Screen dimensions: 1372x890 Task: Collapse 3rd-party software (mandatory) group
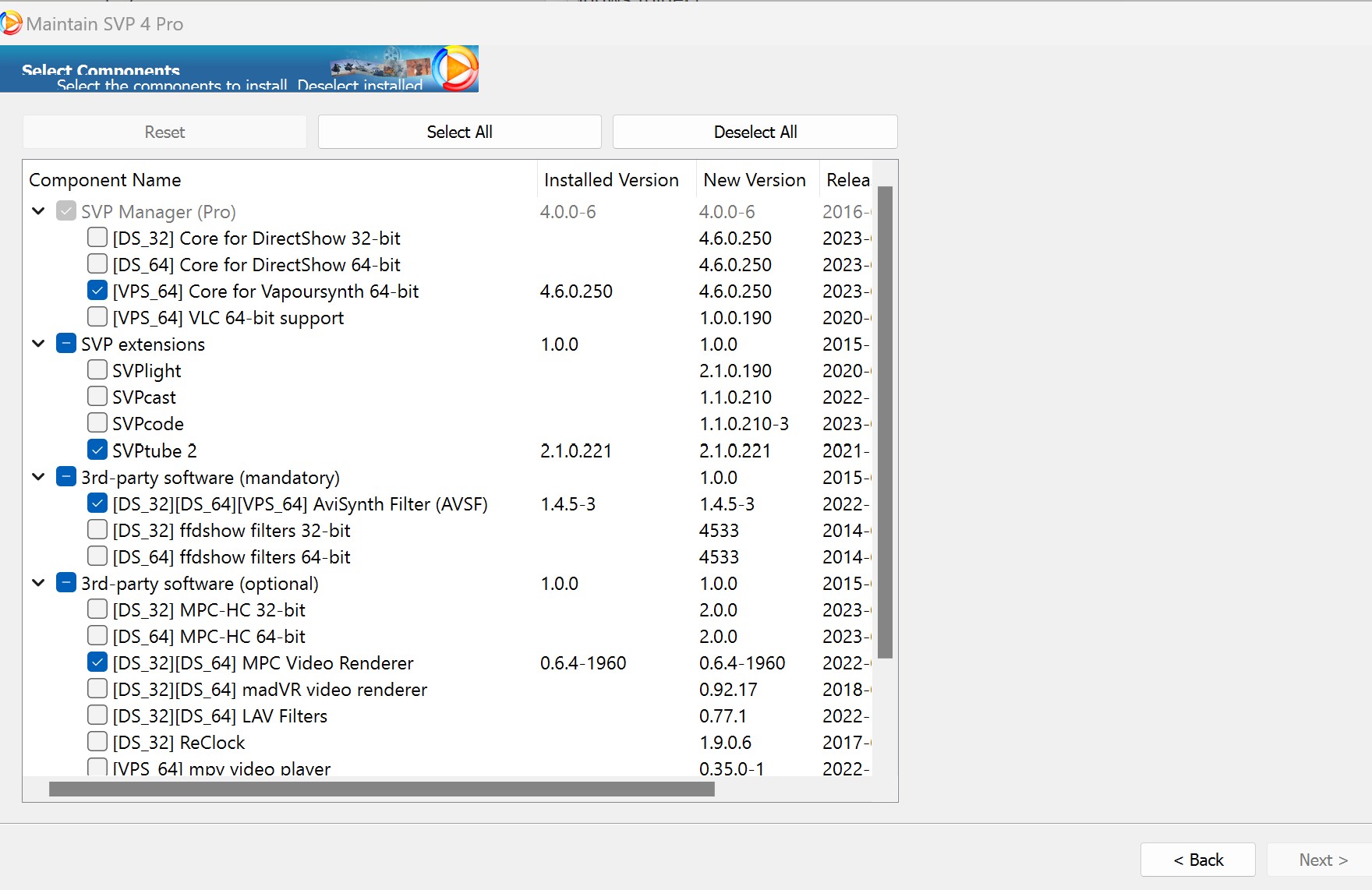click(x=38, y=477)
